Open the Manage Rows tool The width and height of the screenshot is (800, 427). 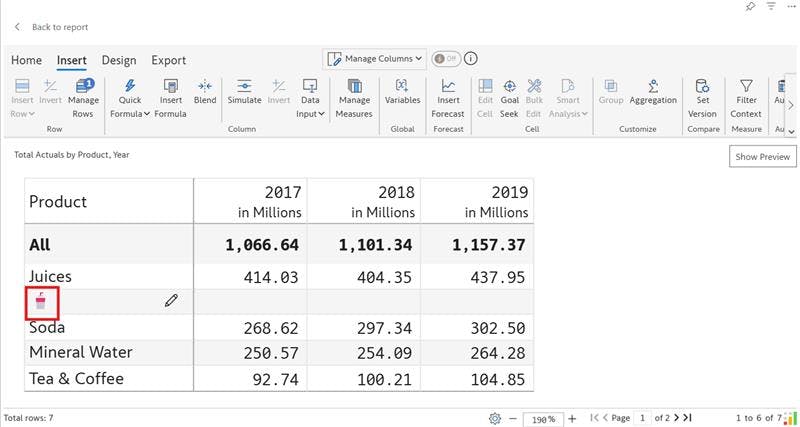point(83,99)
